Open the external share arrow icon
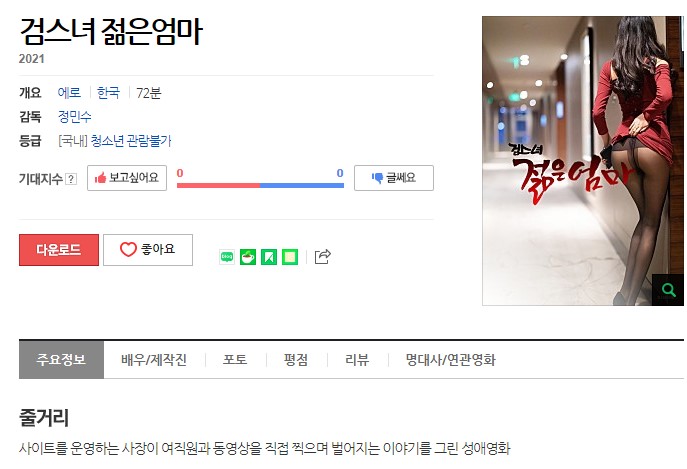Viewport: 687px width, 469px height. (322, 256)
